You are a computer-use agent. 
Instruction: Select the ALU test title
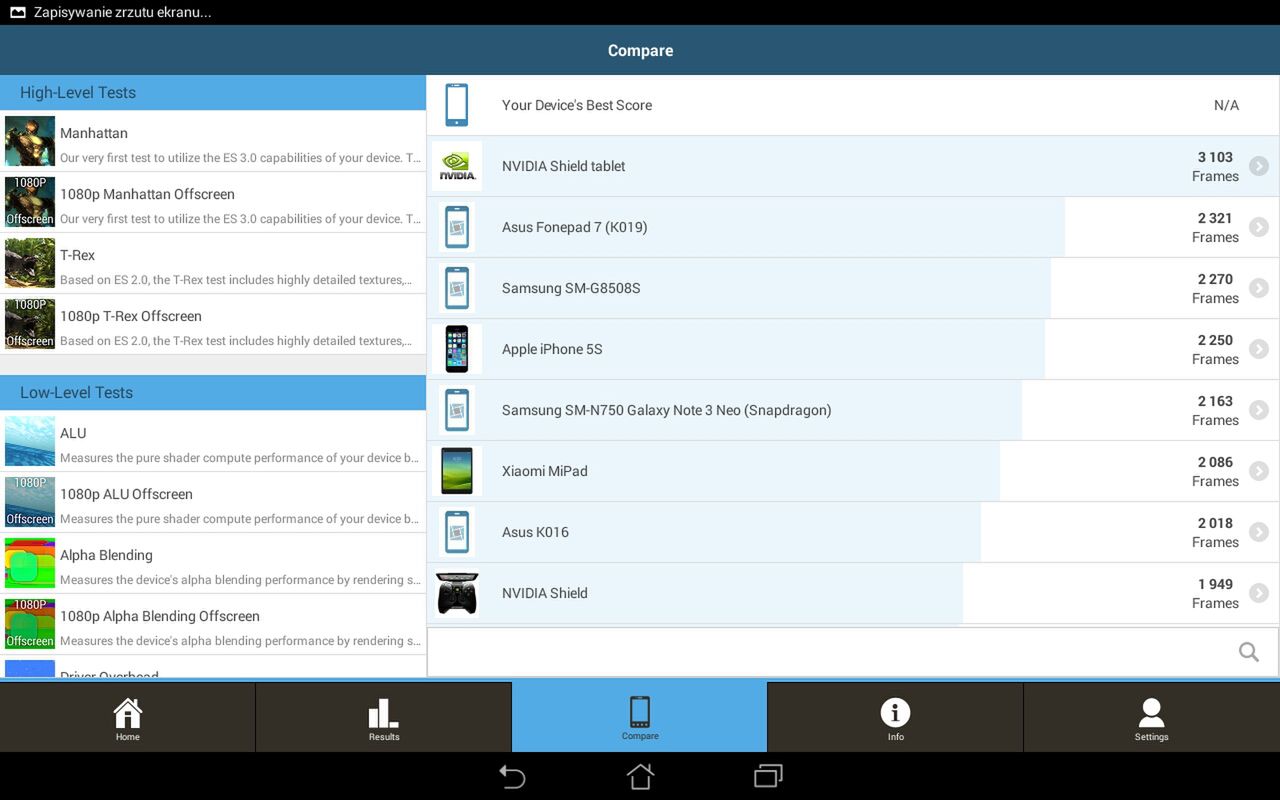pyautogui.click(x=73, y=433)
